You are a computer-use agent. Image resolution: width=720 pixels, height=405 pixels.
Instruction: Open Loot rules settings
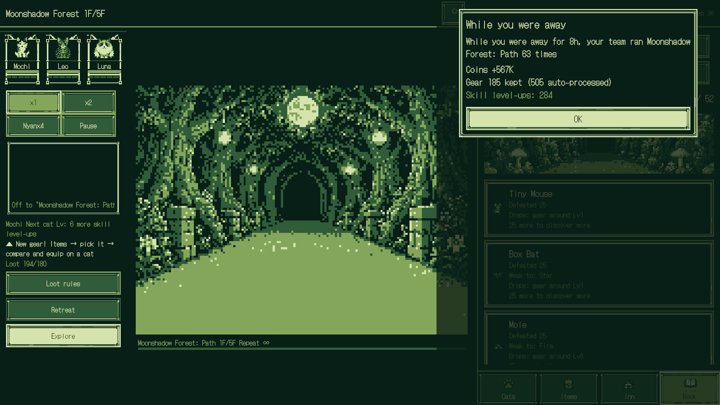[x=63, y=283]
